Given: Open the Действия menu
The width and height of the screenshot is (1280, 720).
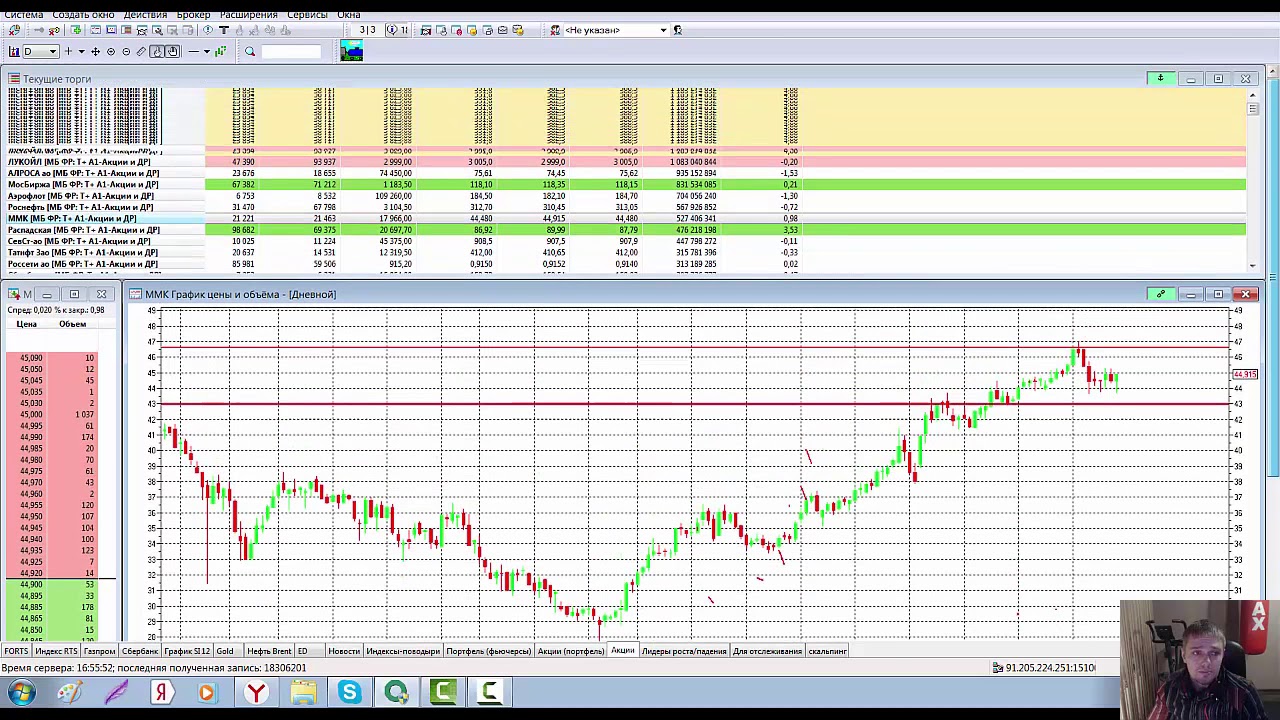Looking at the screenshot, I should click(146, 14).
